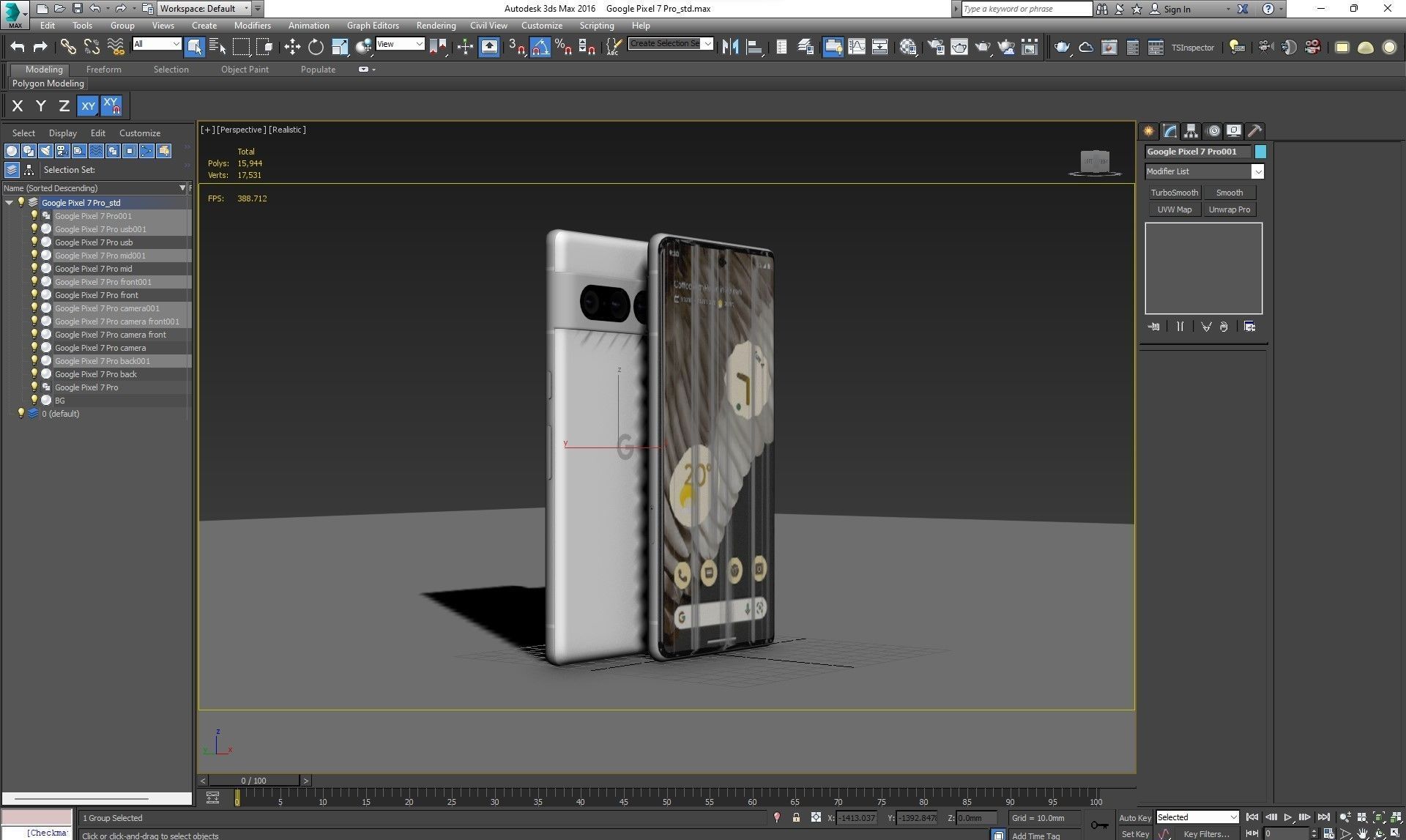Open the Modifiers menu
Screen dimensions: 1406x840
click(x=253, y=26)
